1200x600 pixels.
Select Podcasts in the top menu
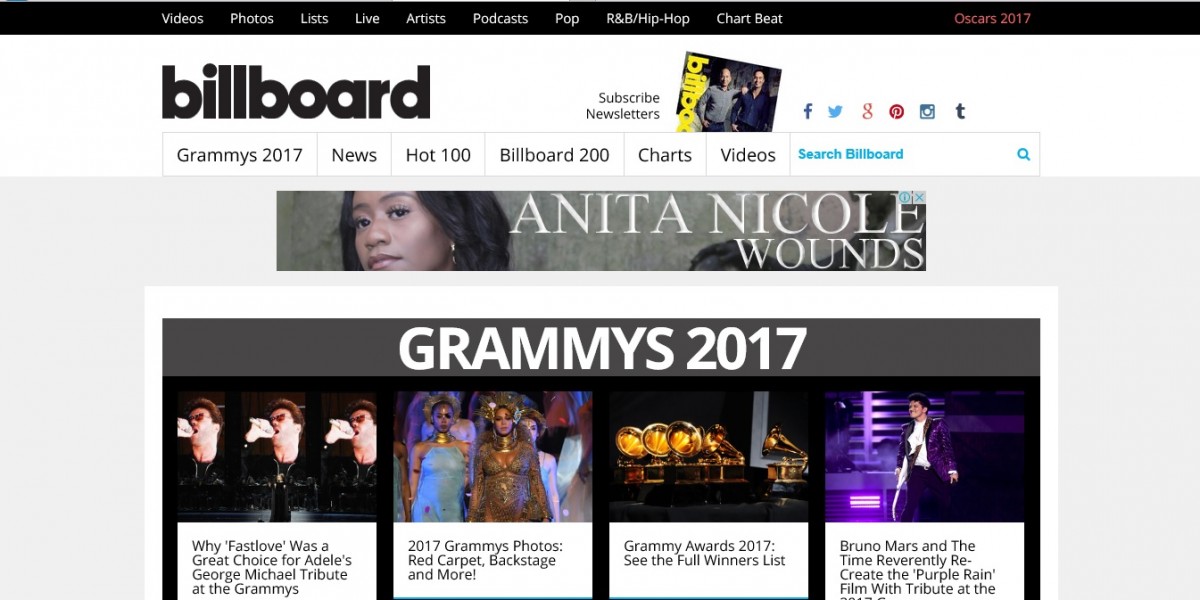[500, 18]
